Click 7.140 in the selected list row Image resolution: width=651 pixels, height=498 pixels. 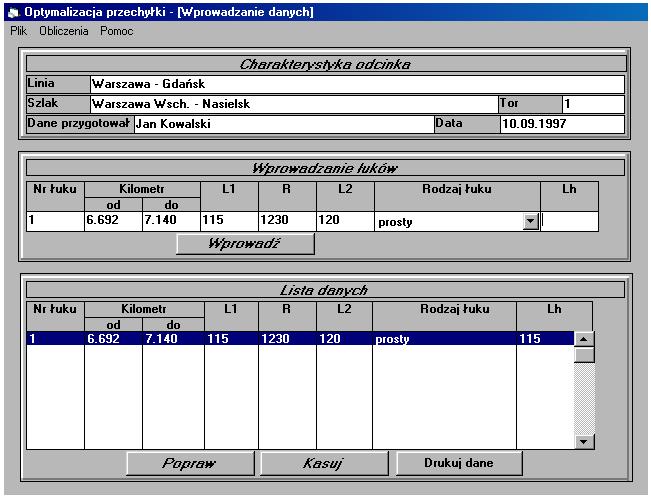(162, 339)
